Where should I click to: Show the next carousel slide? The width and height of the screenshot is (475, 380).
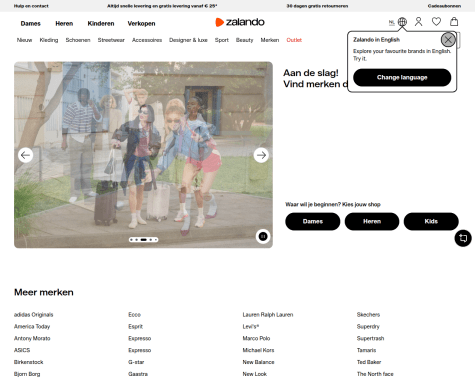click(x=261, y=155)
